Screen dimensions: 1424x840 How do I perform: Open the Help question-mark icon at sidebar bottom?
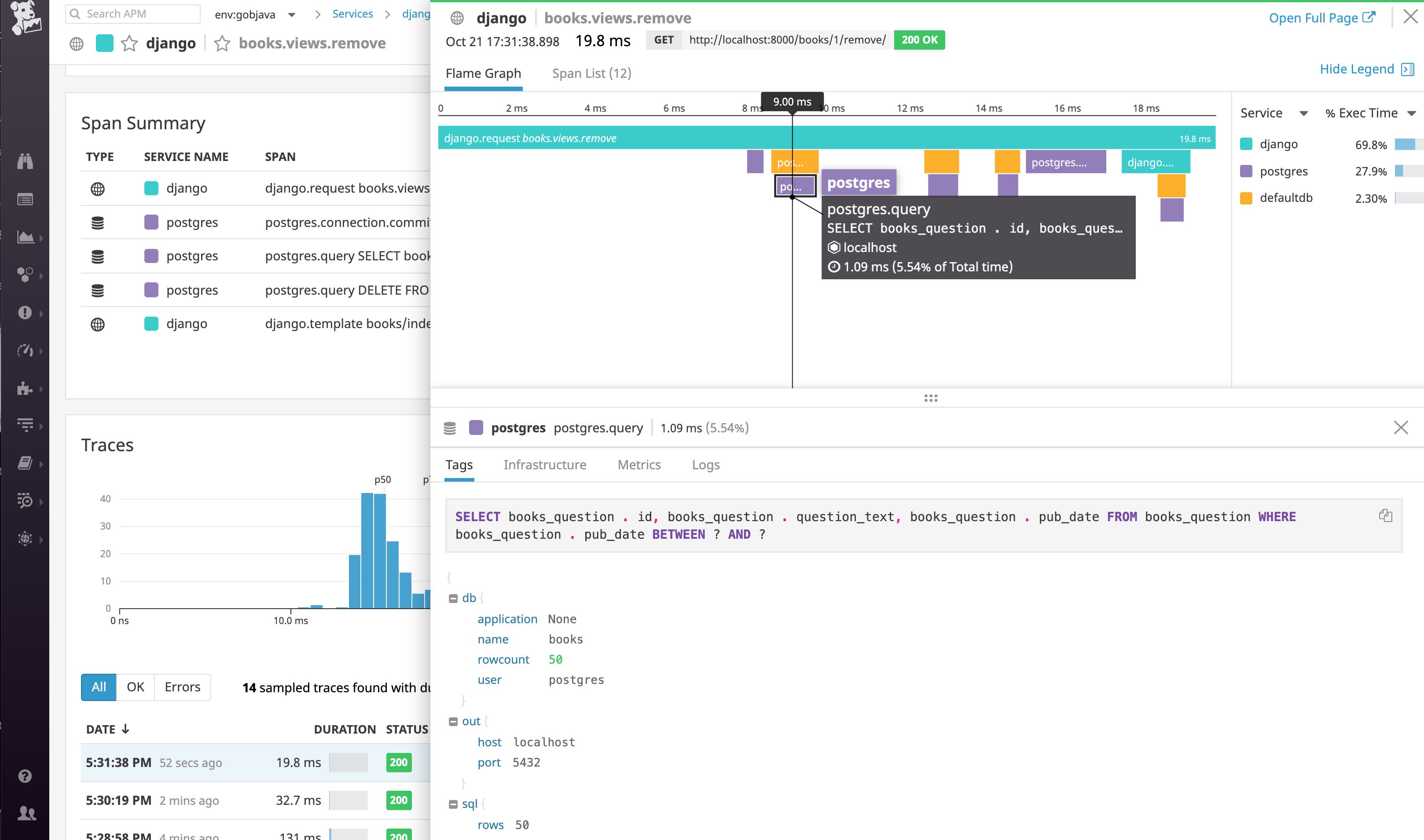click(25, 776)
